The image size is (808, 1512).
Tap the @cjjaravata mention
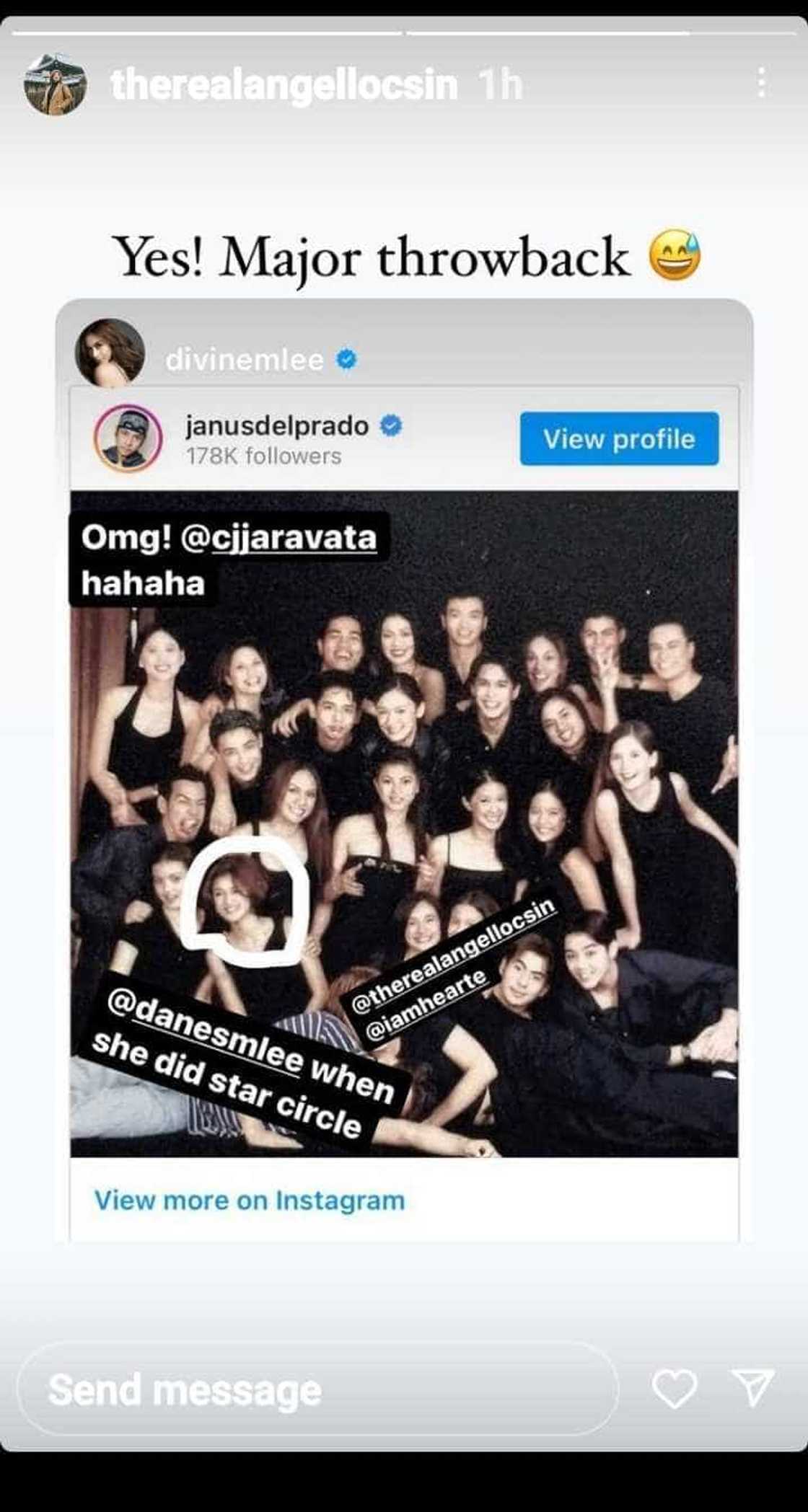click(x=278, y=538)
